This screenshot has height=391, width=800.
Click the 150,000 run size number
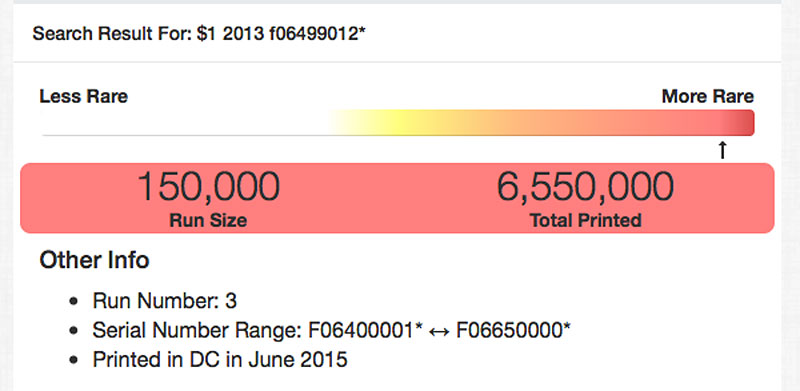click(208, 187)
